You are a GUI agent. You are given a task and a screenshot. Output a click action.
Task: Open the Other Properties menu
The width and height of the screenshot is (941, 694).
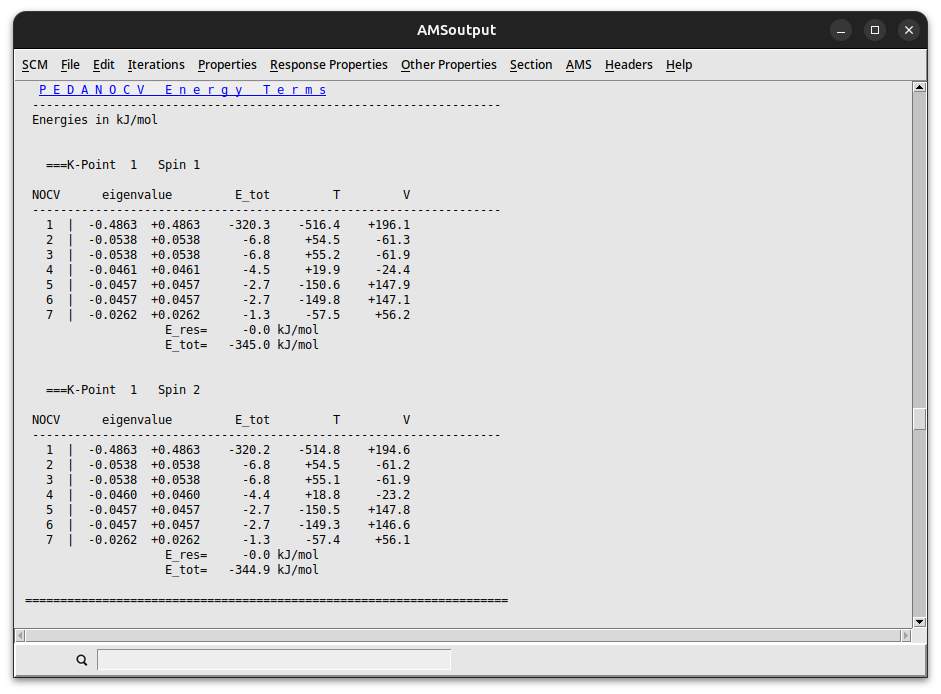pyautogui.click(x=448, y=64)
